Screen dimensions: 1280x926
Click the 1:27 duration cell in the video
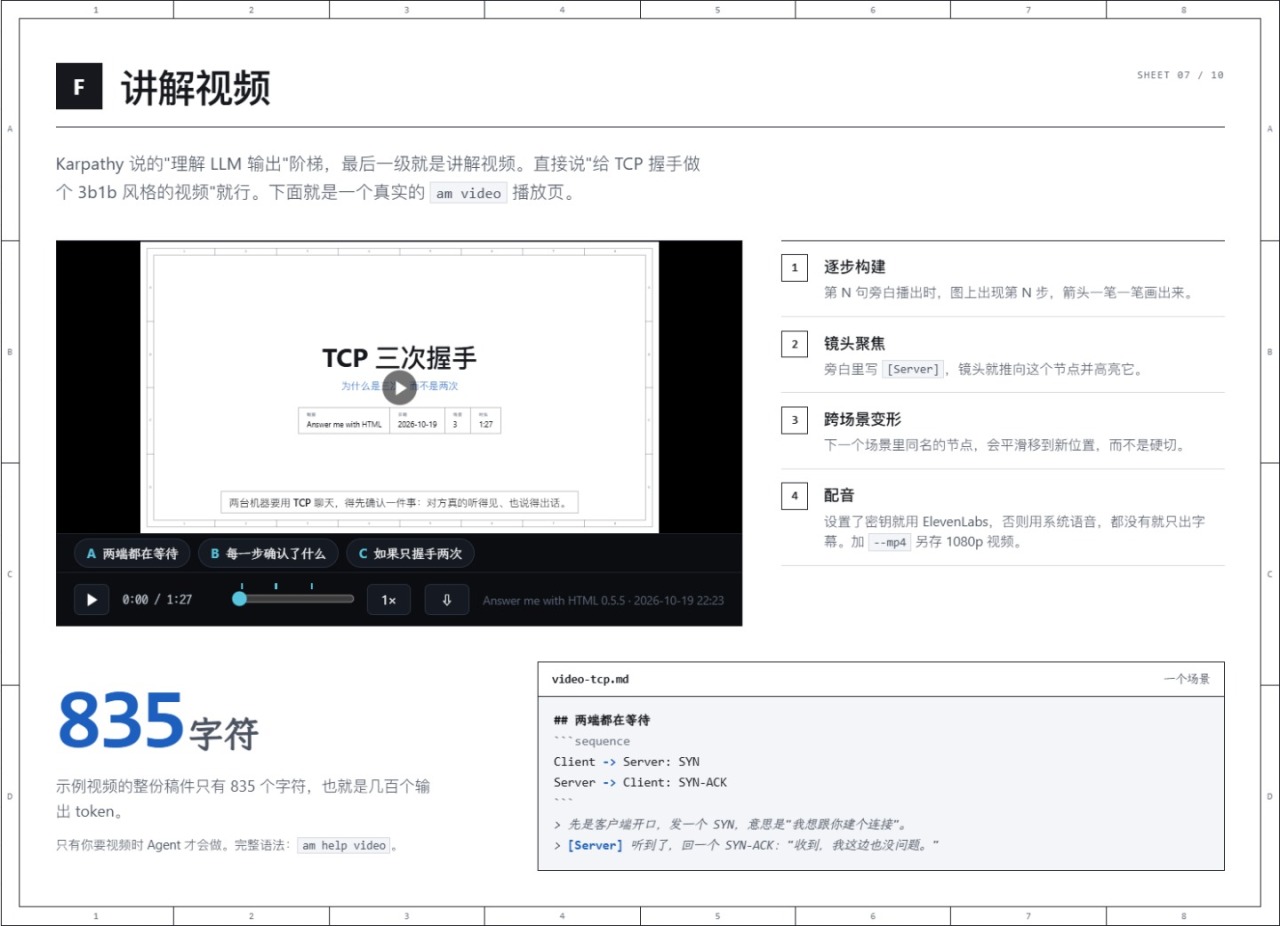point(486,421)
